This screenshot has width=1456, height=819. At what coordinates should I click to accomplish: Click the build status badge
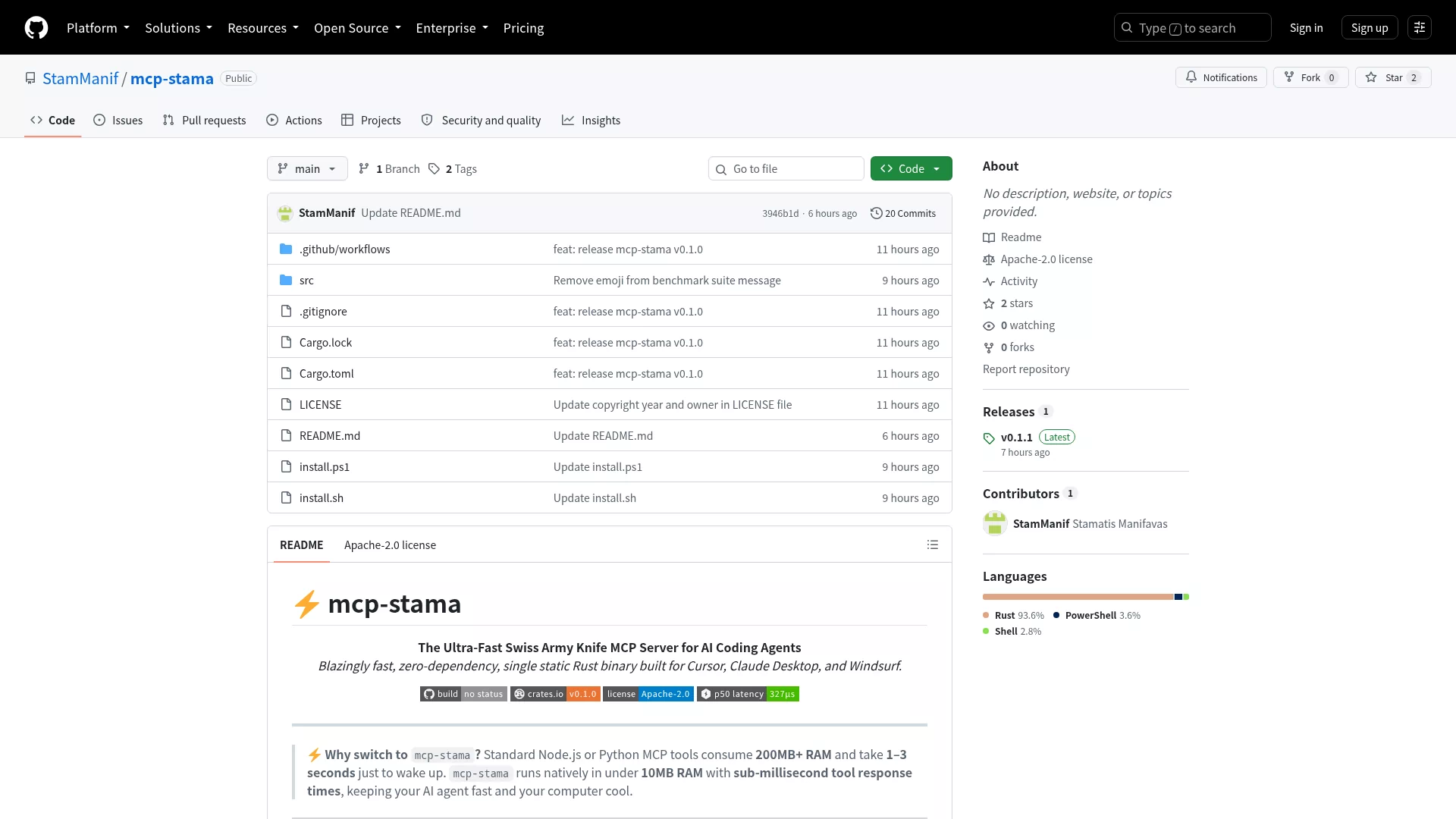(463, 694)
